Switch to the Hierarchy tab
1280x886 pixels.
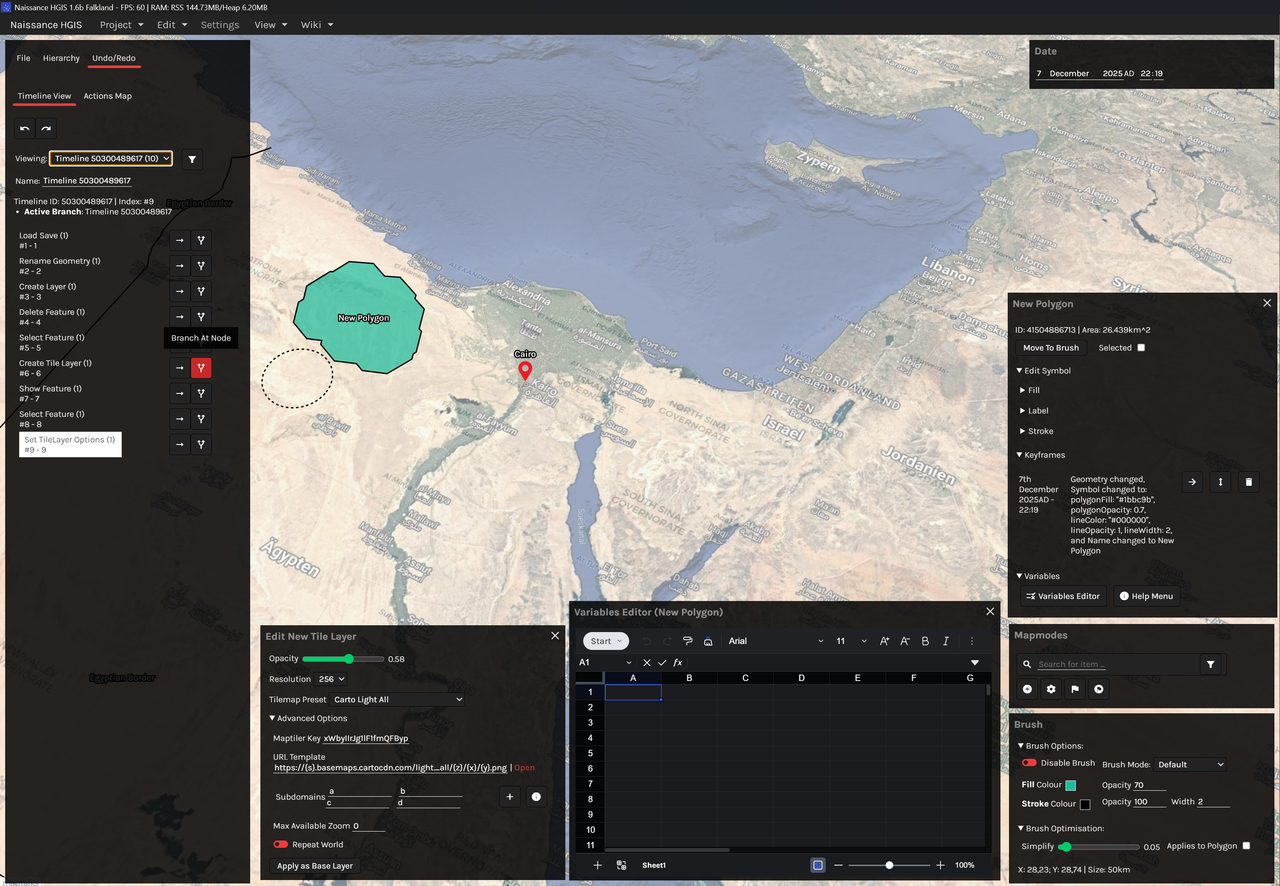(61, 58)
